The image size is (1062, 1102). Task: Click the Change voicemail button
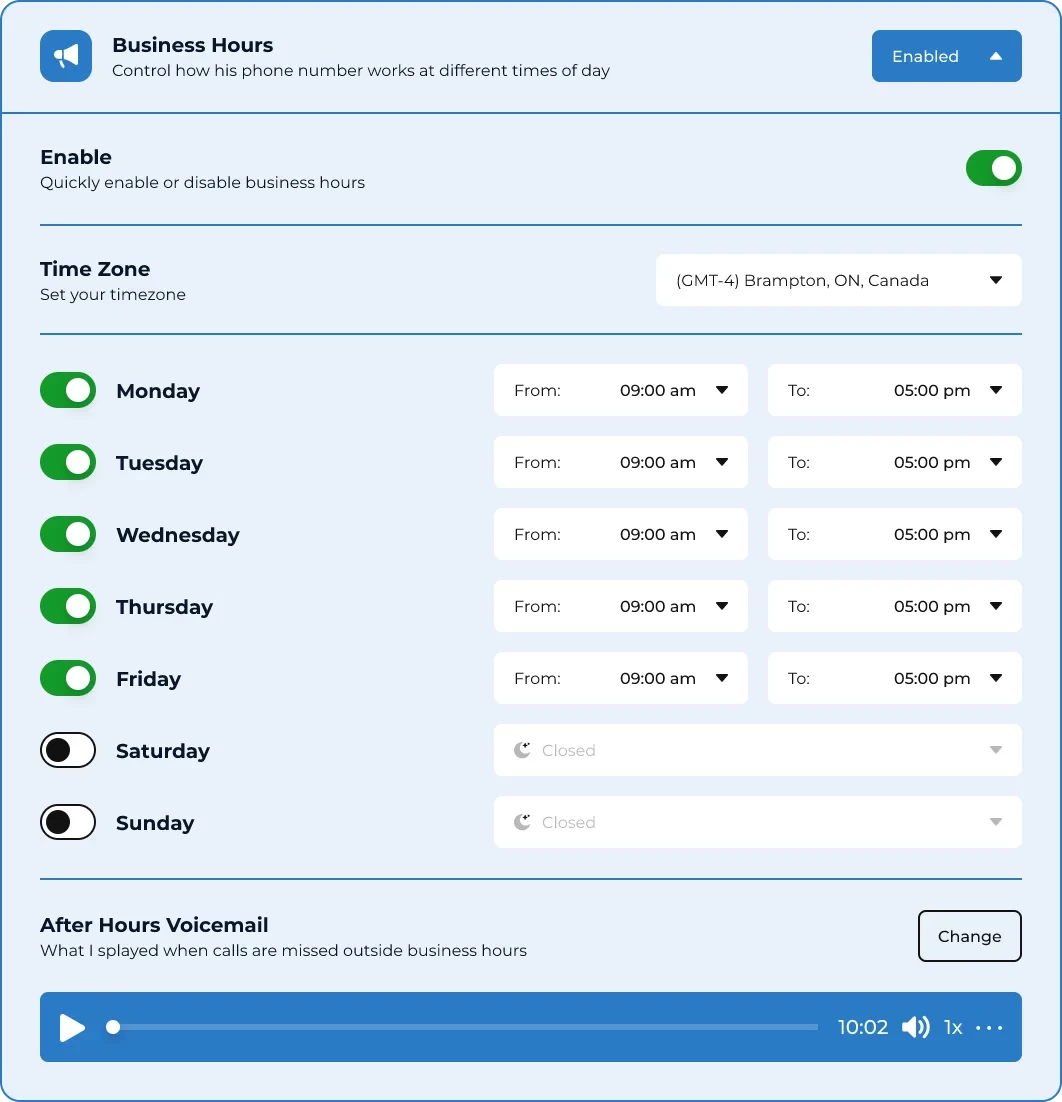(969, 936)
